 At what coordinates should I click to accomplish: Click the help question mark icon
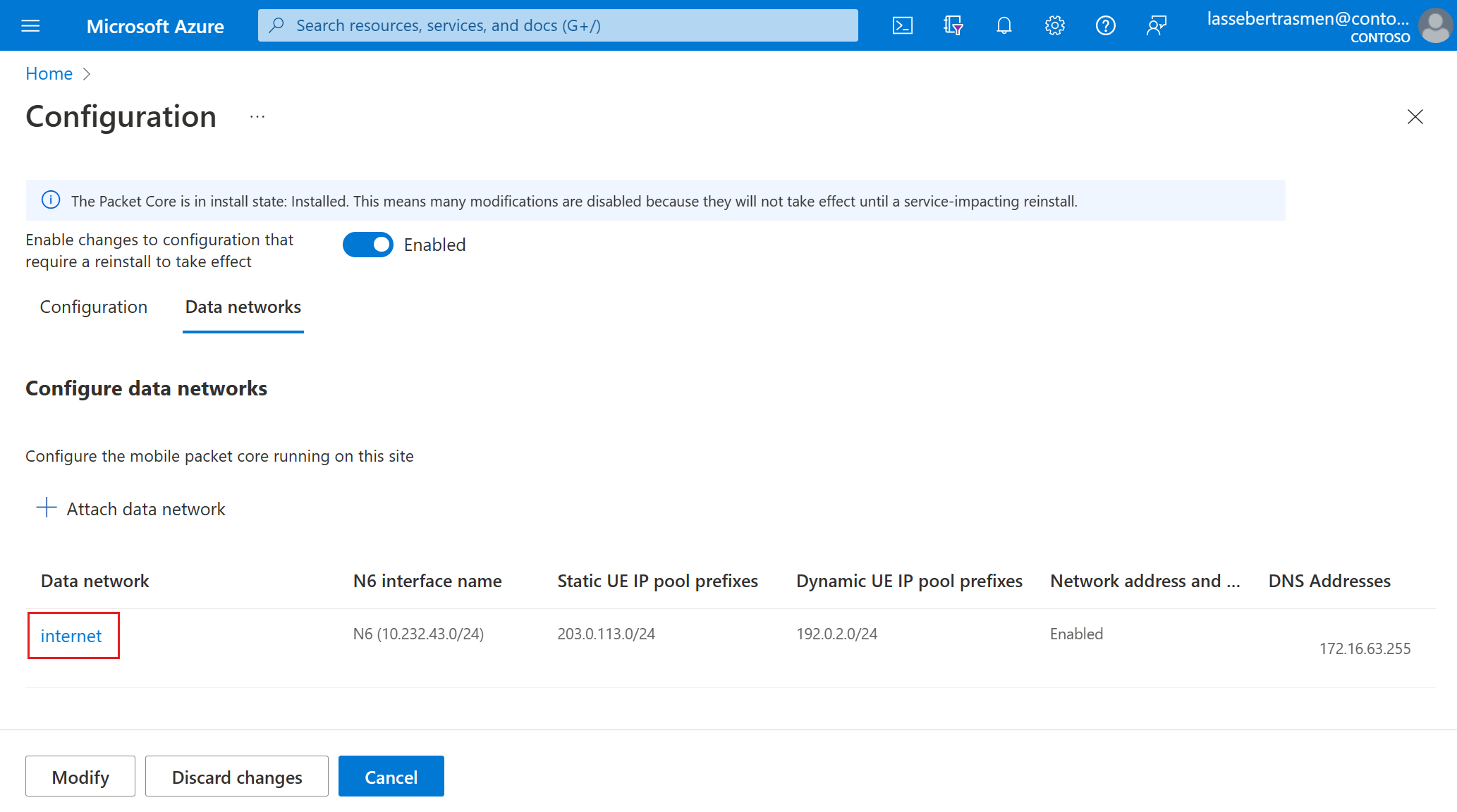[x=1105, y=25]
